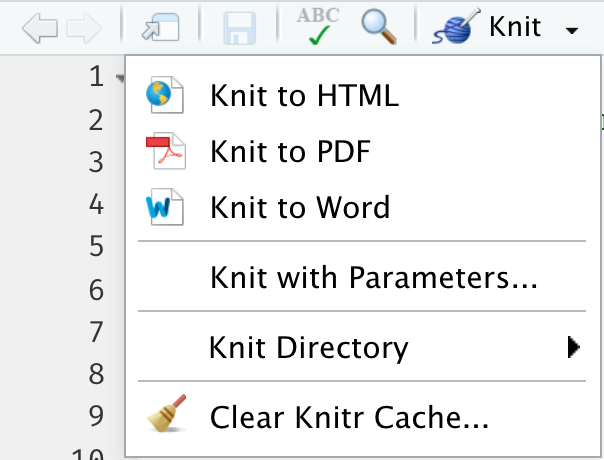Toggle the fold arrow next to line 1
Image resolution: width=604 pixels, height=460 pixels.
pyautogui.click(x=119, y=78)
